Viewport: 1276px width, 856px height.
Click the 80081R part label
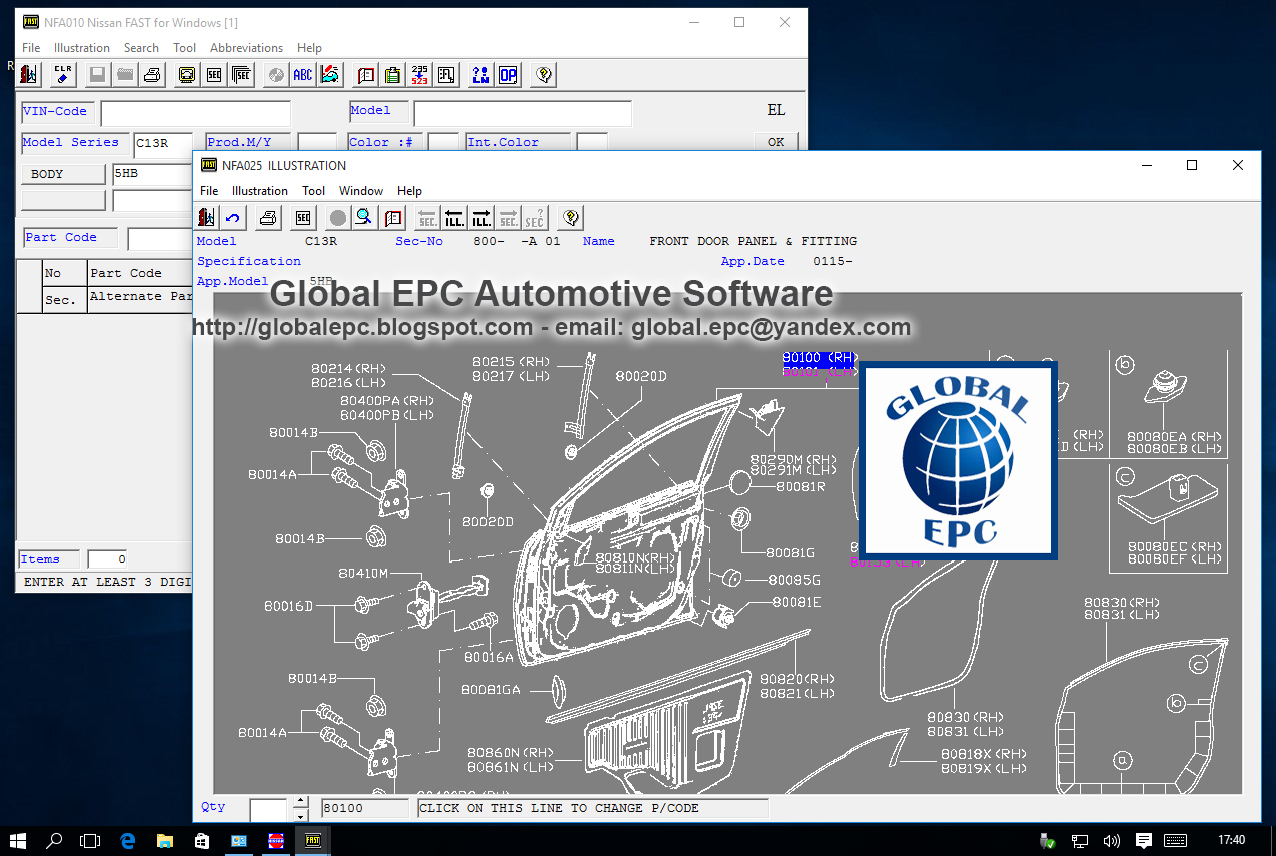(x=801, y=487)
